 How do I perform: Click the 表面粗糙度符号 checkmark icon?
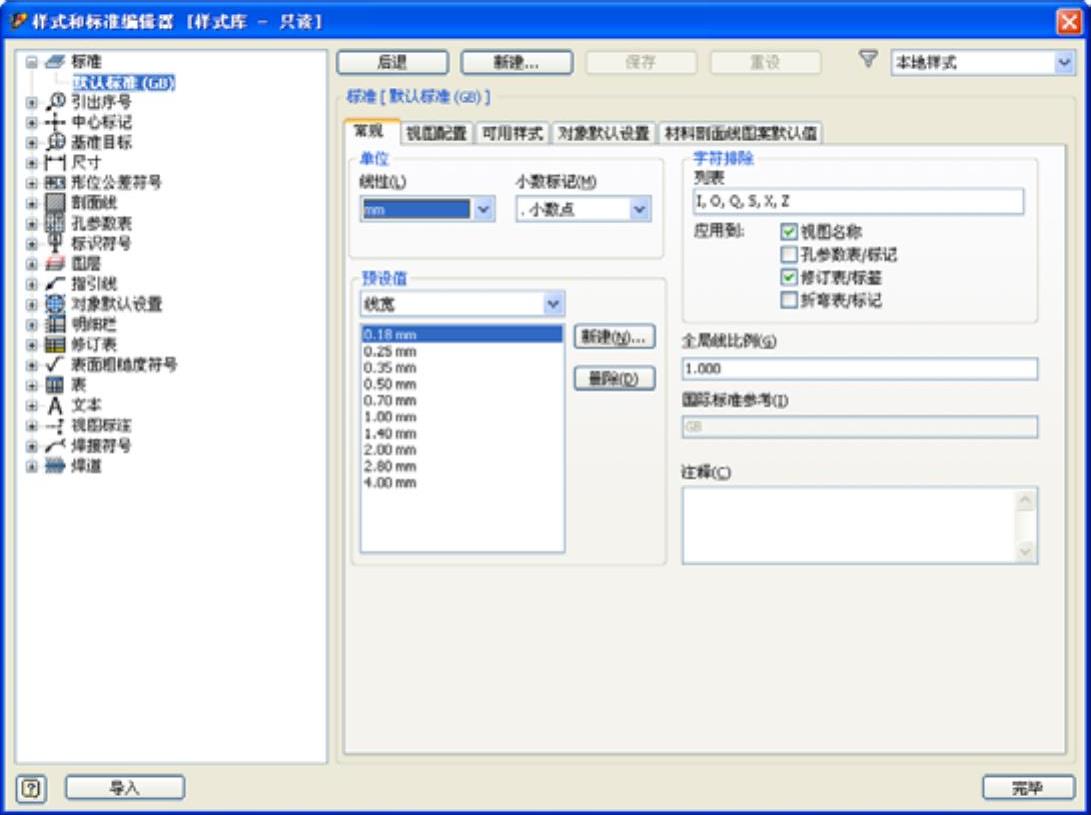[x=55, y=365]
